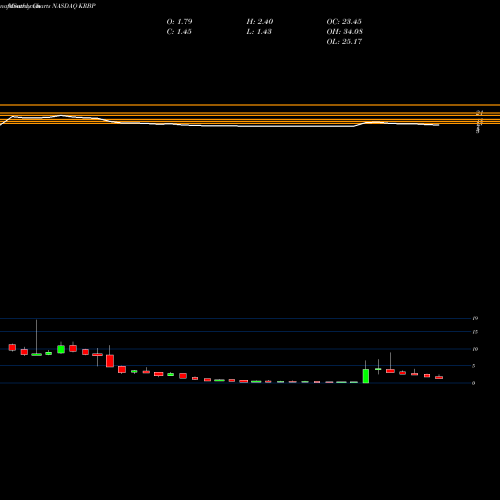Click the tall green candle at the 5 level

[366, 376]
